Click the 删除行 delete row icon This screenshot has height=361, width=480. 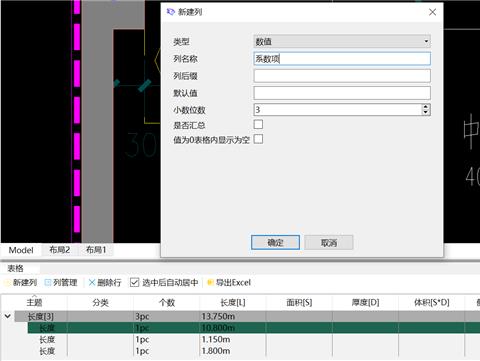[x=92, y=283]
